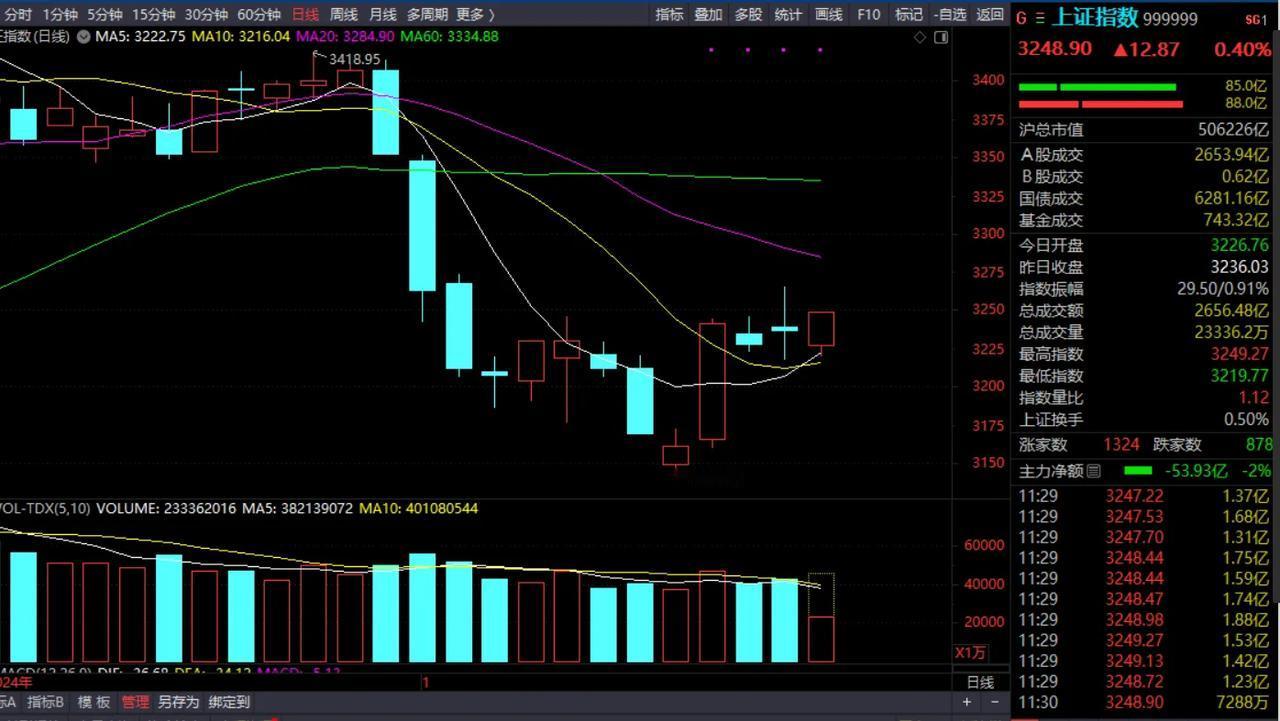Open the 多周期 multi-period view

(427, 14)
